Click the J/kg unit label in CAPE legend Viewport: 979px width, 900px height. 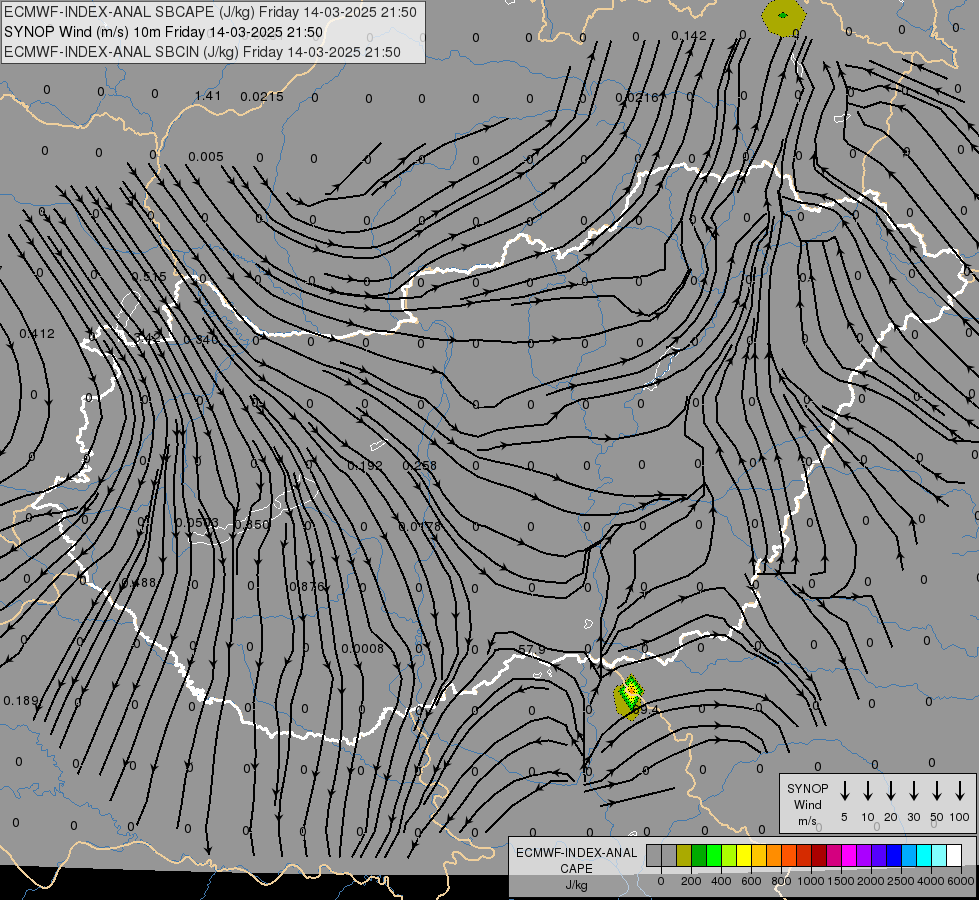tap(576, 885)
